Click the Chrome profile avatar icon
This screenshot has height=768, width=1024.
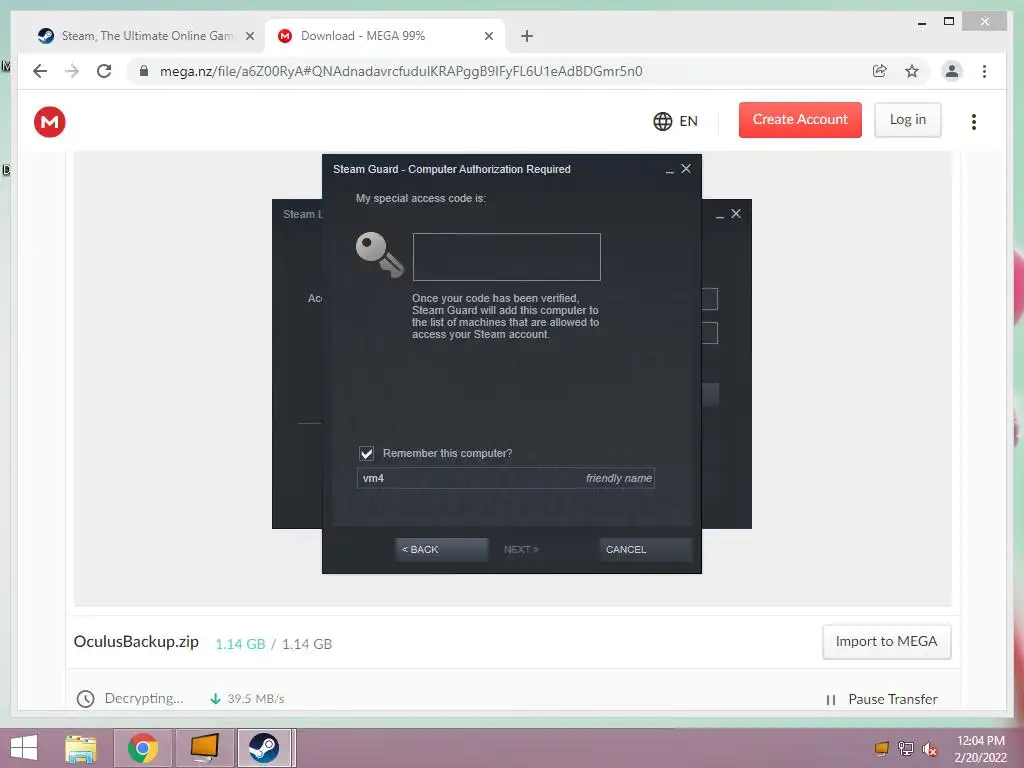(x=952, y=71)
